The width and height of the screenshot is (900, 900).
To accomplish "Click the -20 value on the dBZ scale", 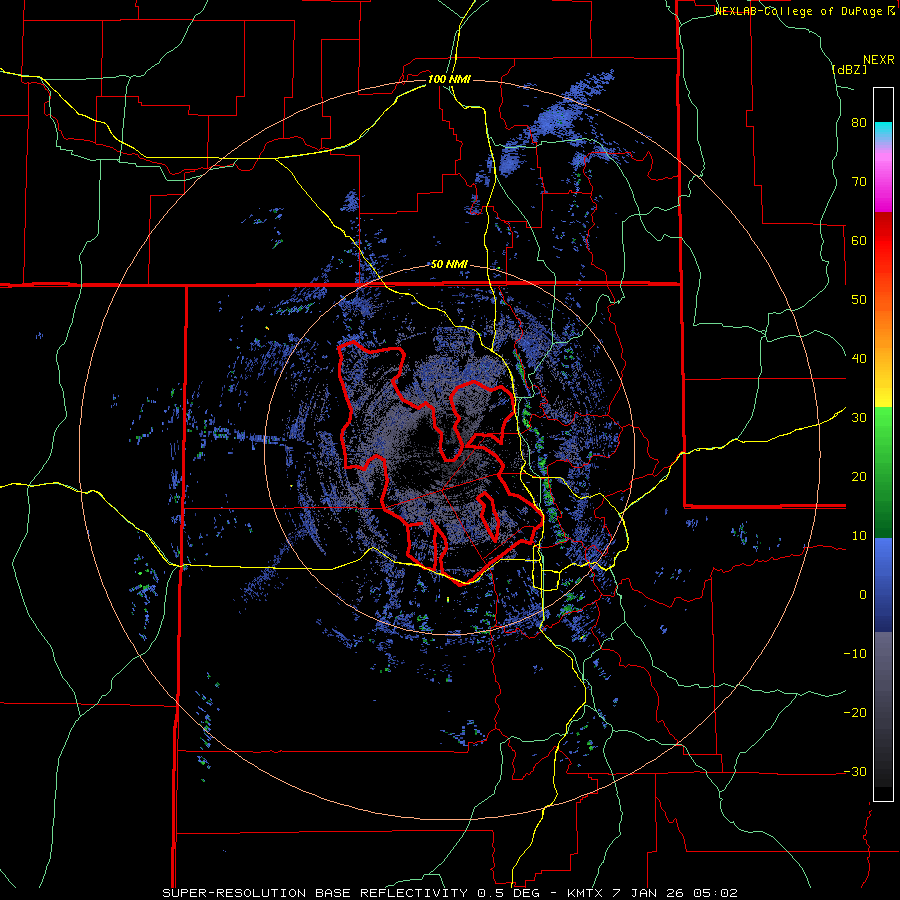I will [x=855, y=713].
